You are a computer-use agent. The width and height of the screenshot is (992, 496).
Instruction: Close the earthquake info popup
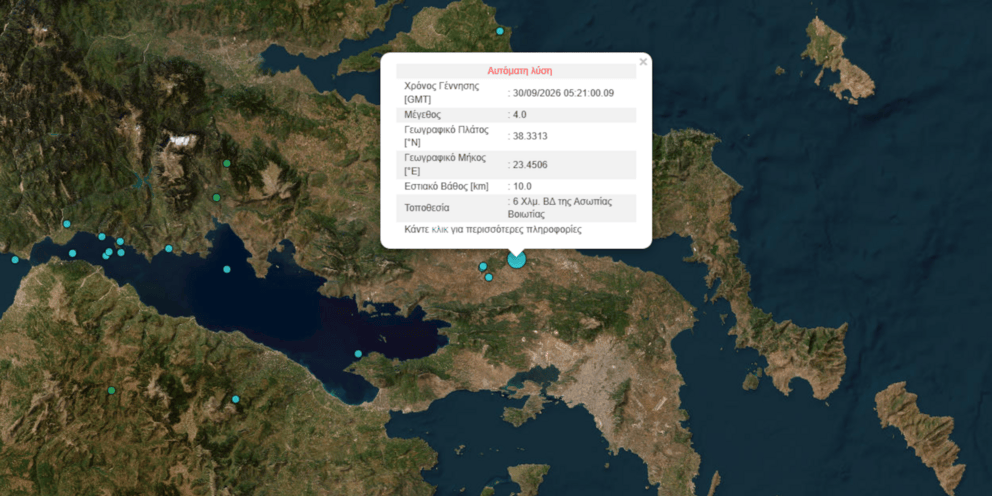point(643,62)
